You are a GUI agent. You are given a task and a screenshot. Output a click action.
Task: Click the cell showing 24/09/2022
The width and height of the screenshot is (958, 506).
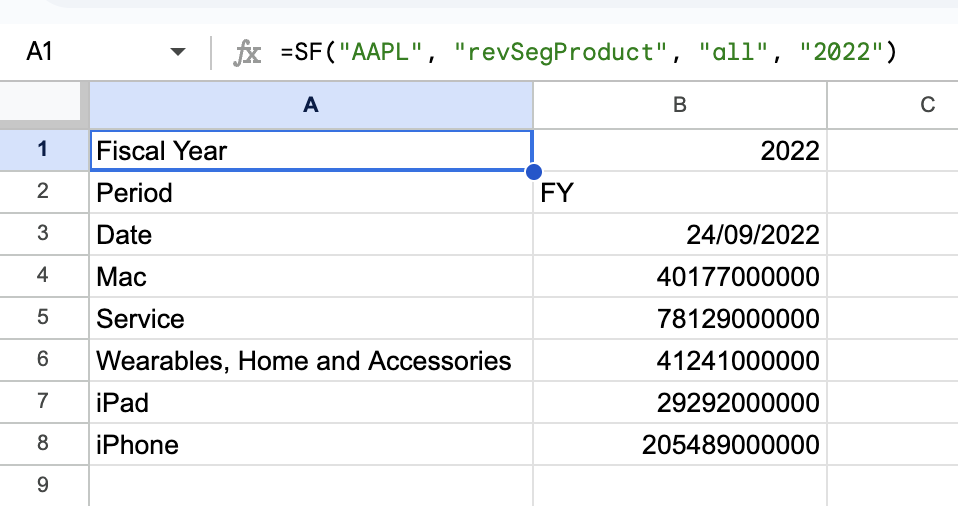click(680, 235)
